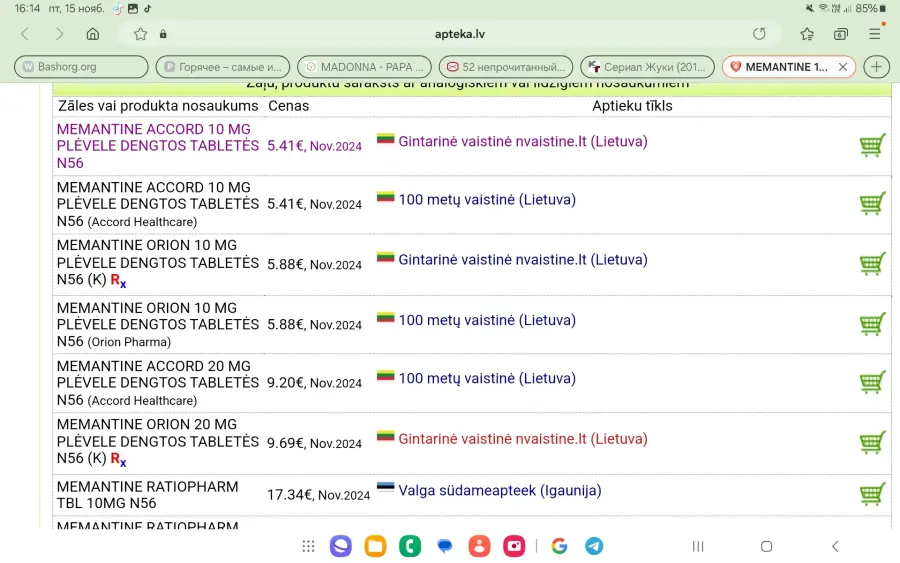Open the orange contacts app in dock
Screen dimensions: 900x563
point(479,546)
